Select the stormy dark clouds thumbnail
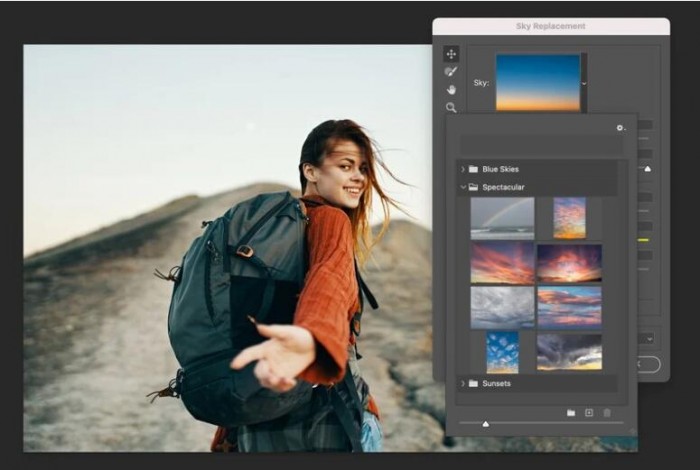This screenshot has height=470, width=700. pos(570,352)
